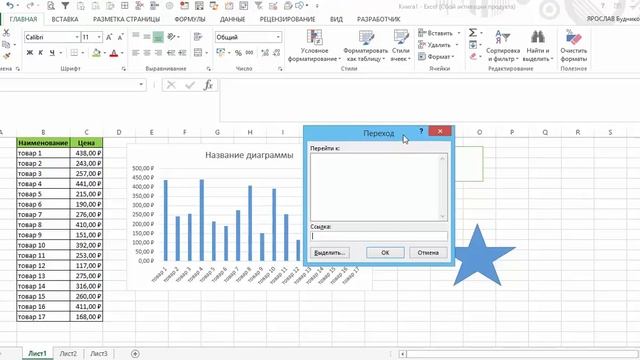This screenshot has width=640, height=360.
Task: Select the Наименование header cell
Action: pos(43,143)
